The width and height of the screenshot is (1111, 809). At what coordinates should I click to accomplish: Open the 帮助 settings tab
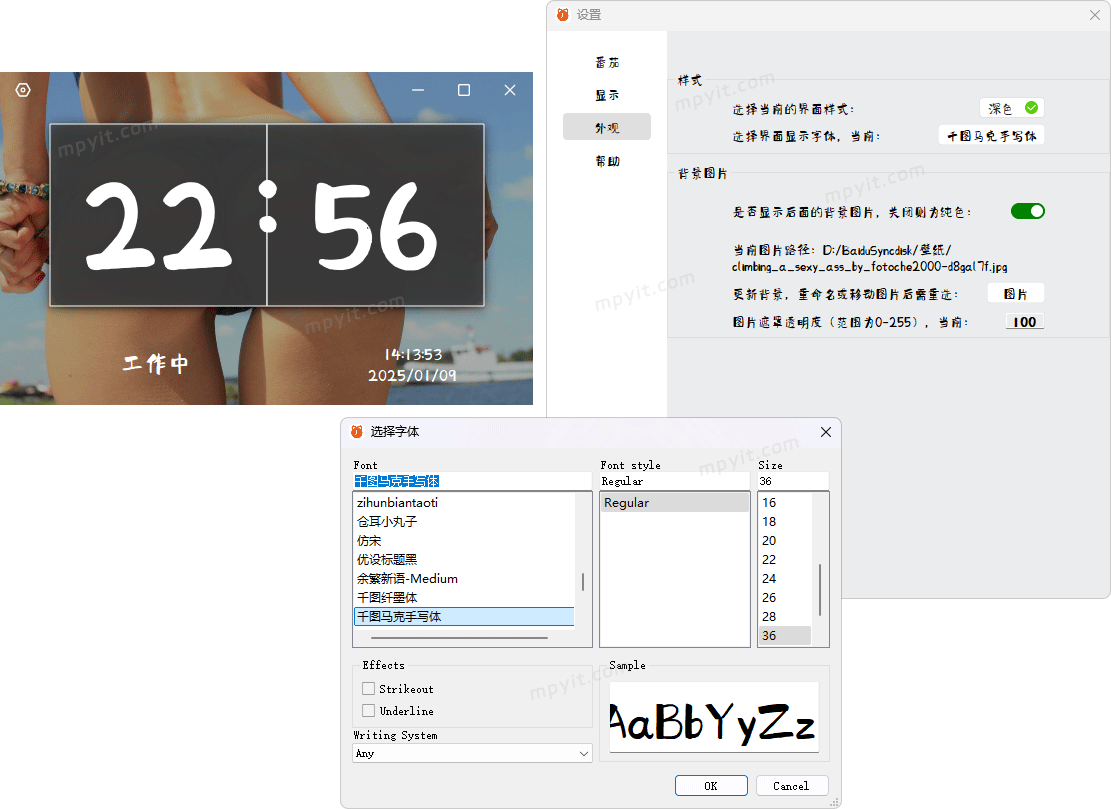pyautogui.click(x=607, y=161)
